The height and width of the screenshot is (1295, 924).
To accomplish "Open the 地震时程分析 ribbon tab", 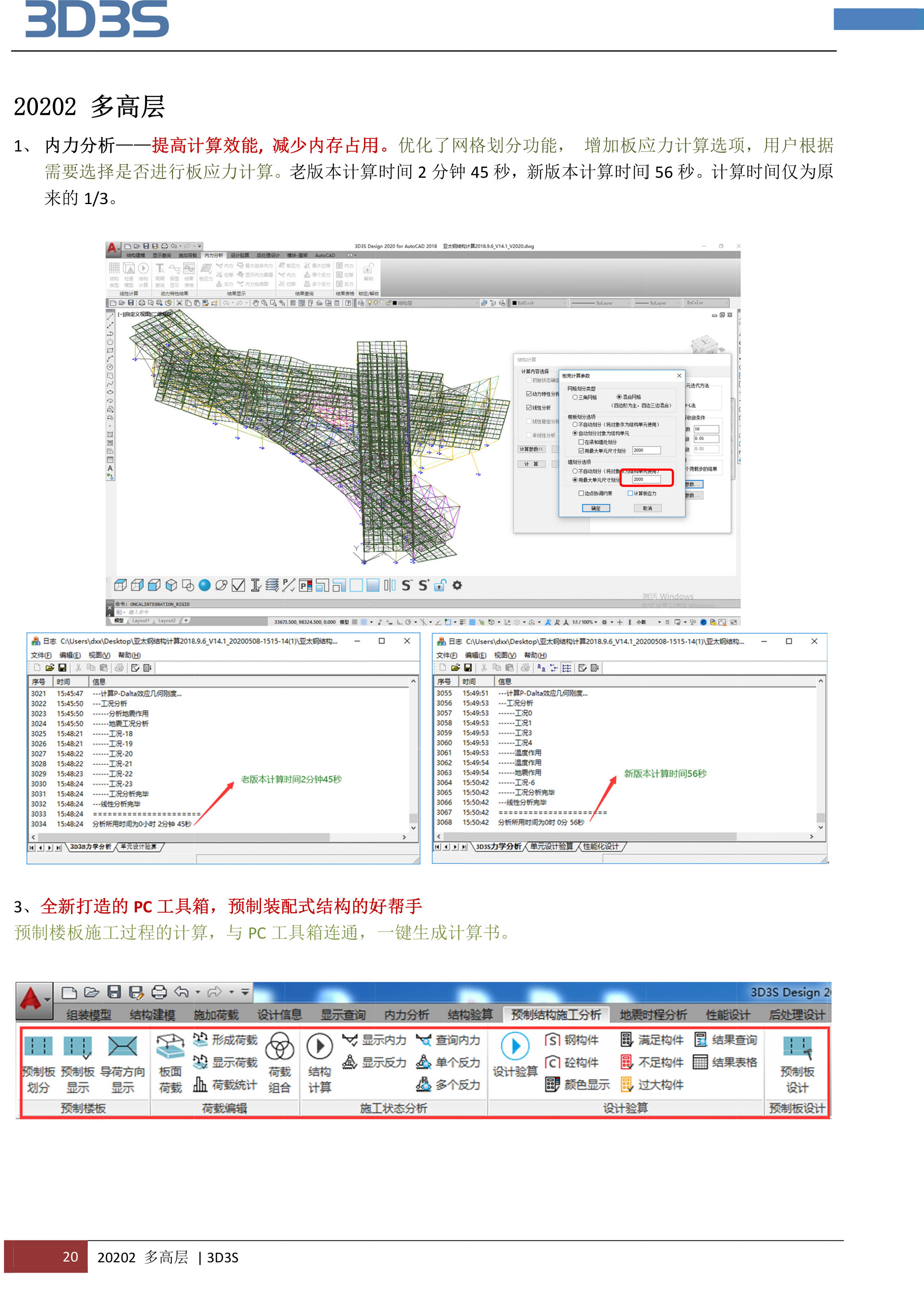I will (653, 1015).
